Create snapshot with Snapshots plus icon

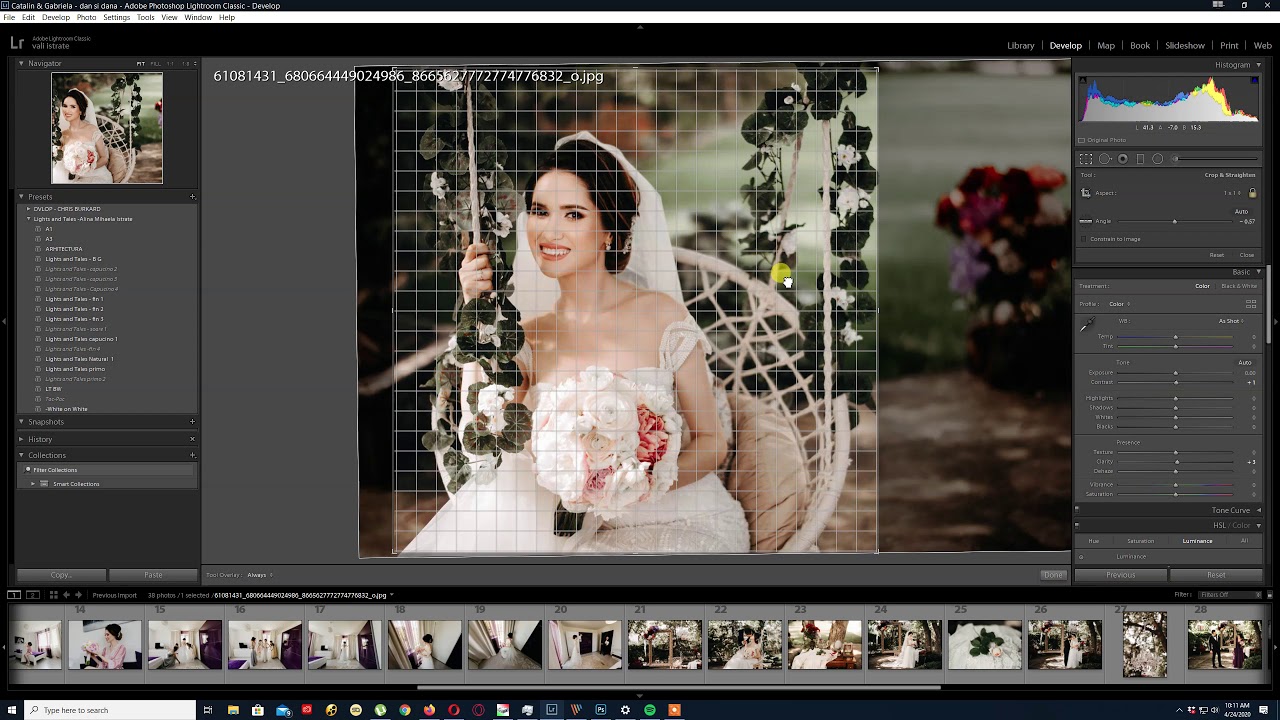coord(192,422)
